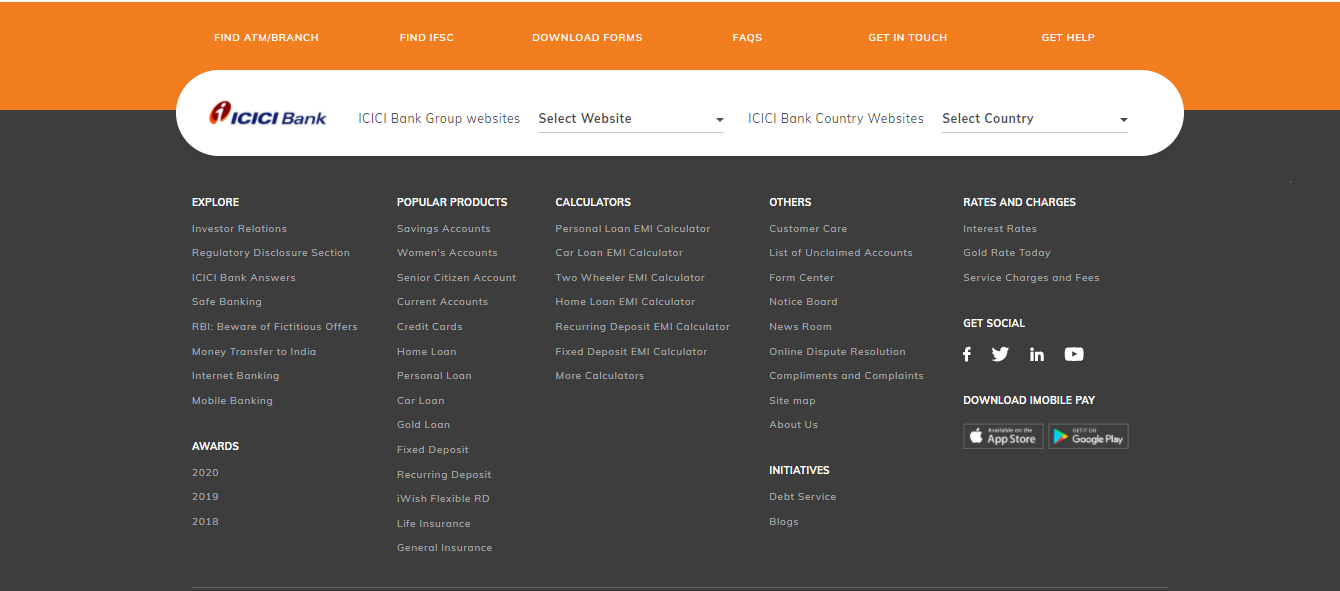Click the Credit Cards link
The height and width of the screenshot is (591, 1340).
tap(429, 327)
